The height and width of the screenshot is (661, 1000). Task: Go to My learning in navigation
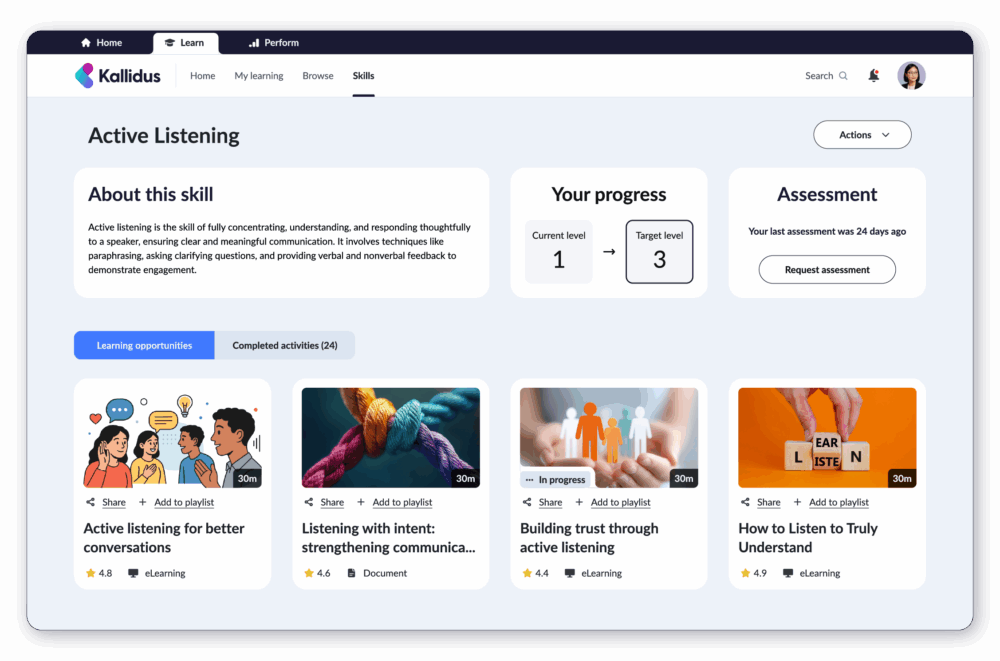coord(259,76)
